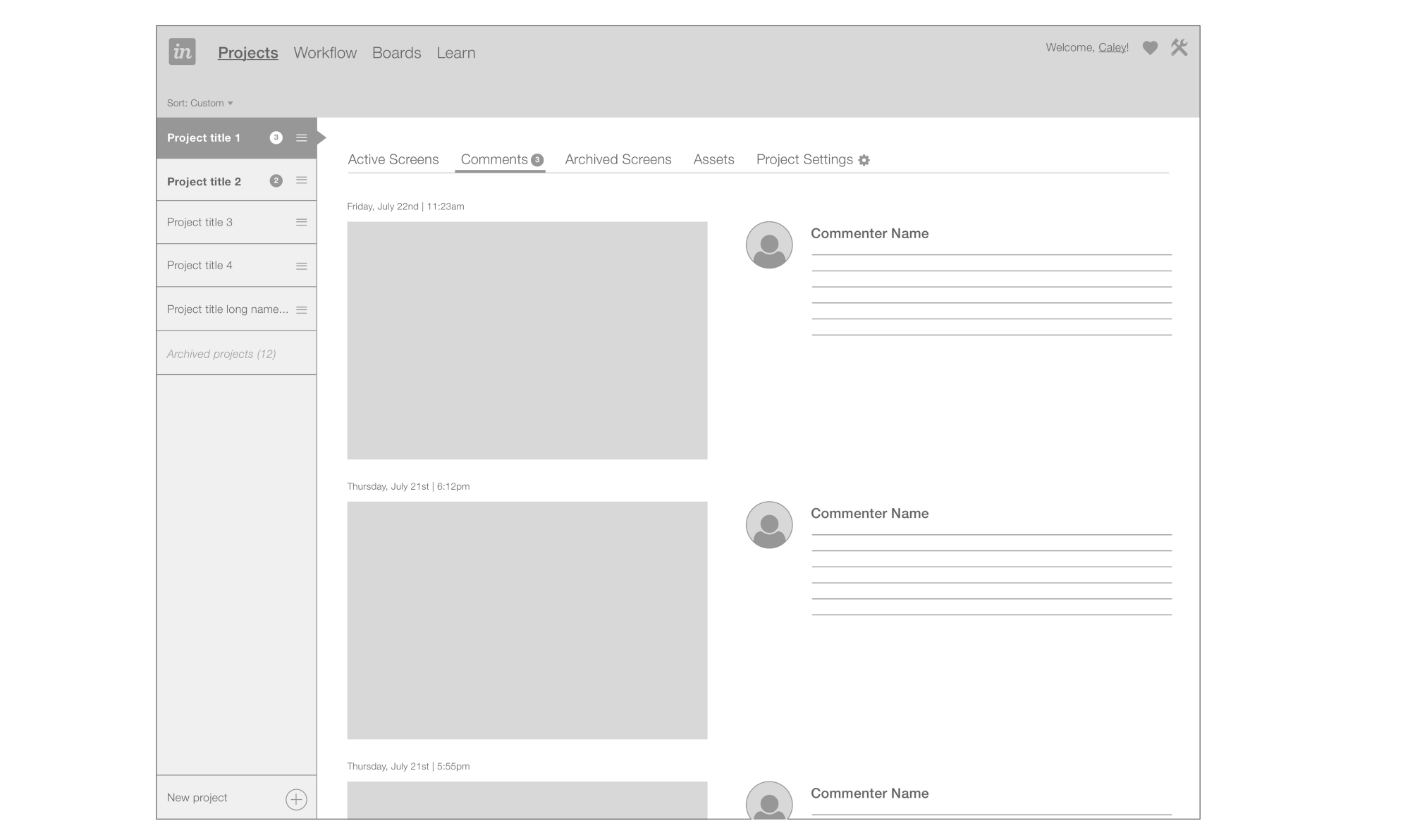Click the plus icon for New project
Image resolution: width=1410 pixels, height=840 pixels.
(296, 799)
